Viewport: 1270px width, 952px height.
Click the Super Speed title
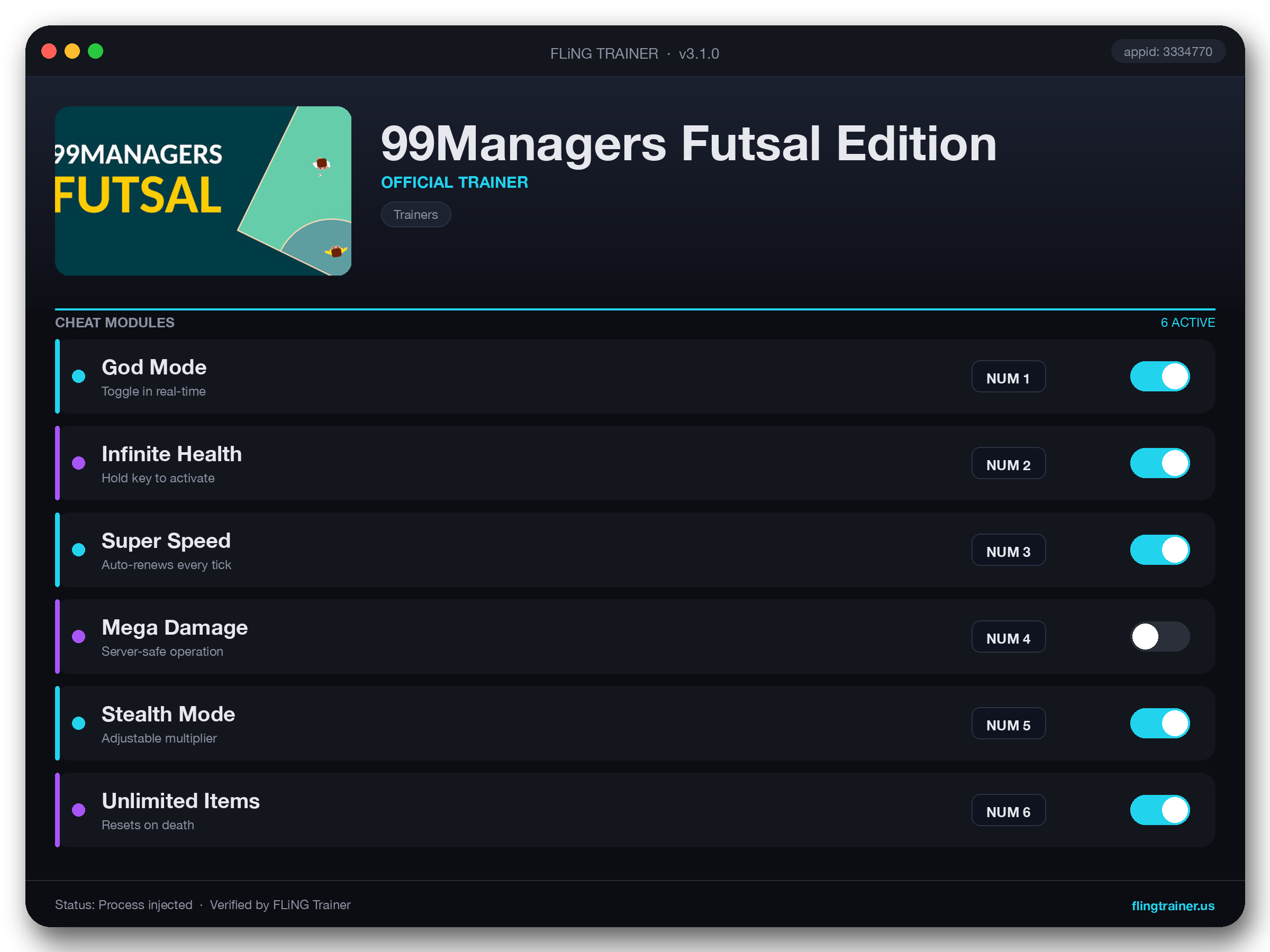click(x=166, y=541)
